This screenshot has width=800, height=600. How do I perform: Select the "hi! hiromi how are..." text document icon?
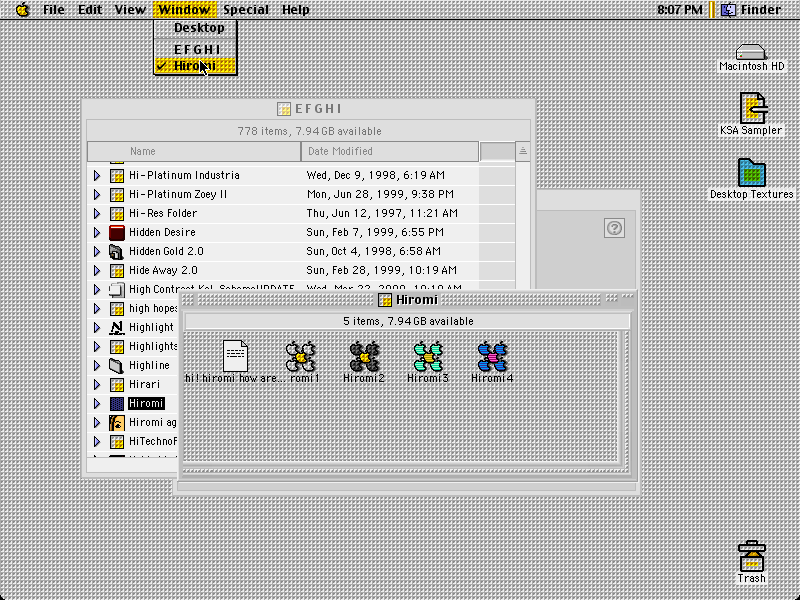point(235,356)
